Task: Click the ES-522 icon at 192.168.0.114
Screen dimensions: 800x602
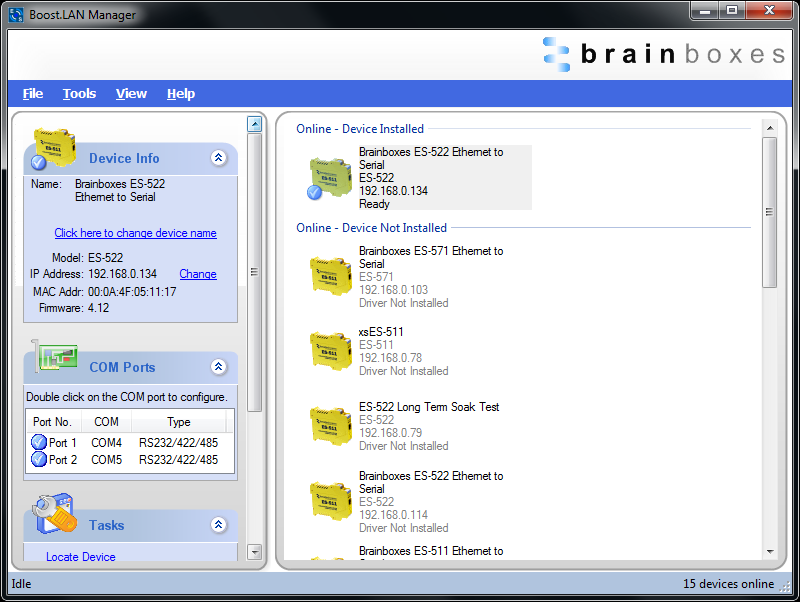Action: coord(329,500)
